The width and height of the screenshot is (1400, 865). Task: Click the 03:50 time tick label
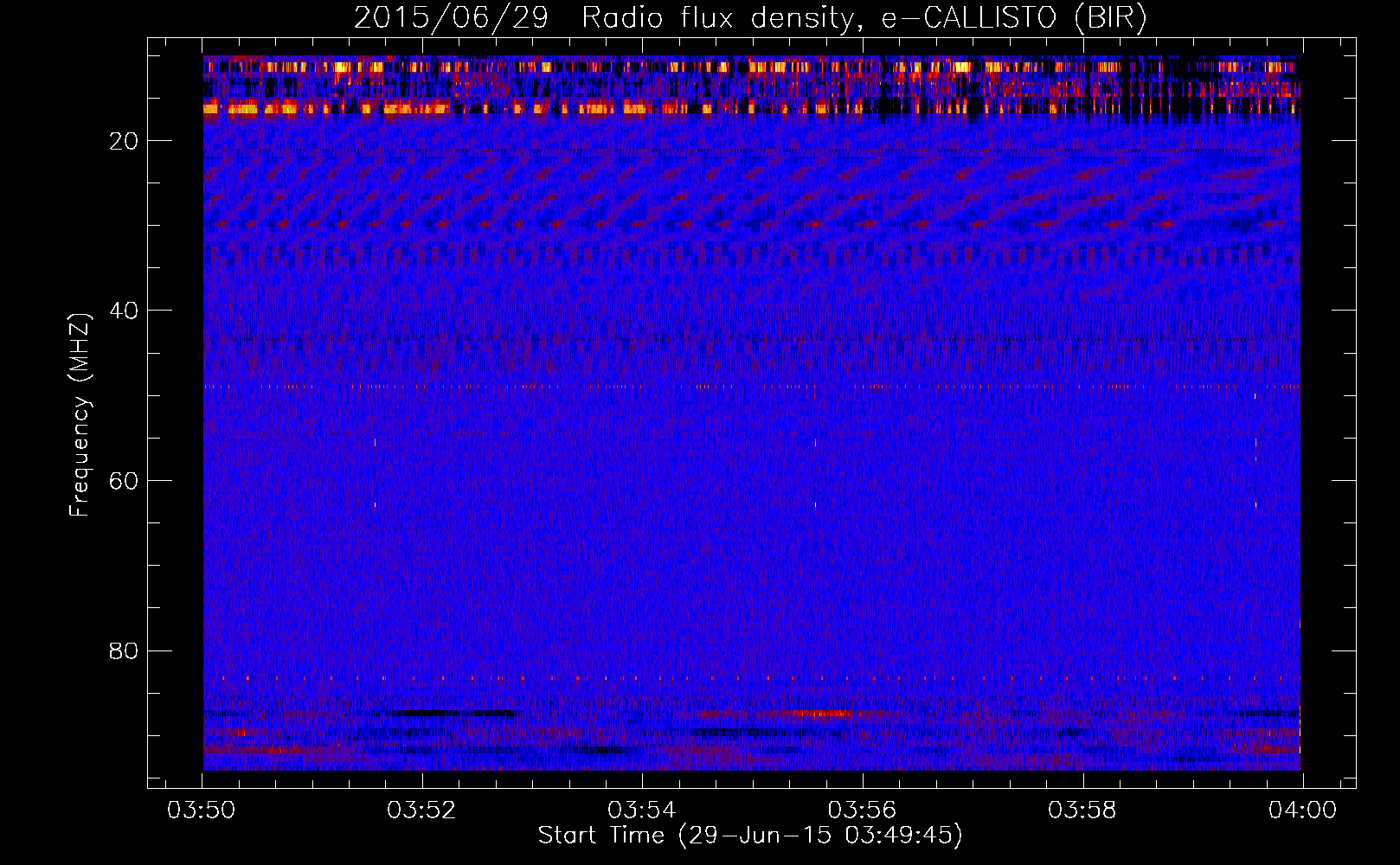pyautogui.click(x=202, y=811)
